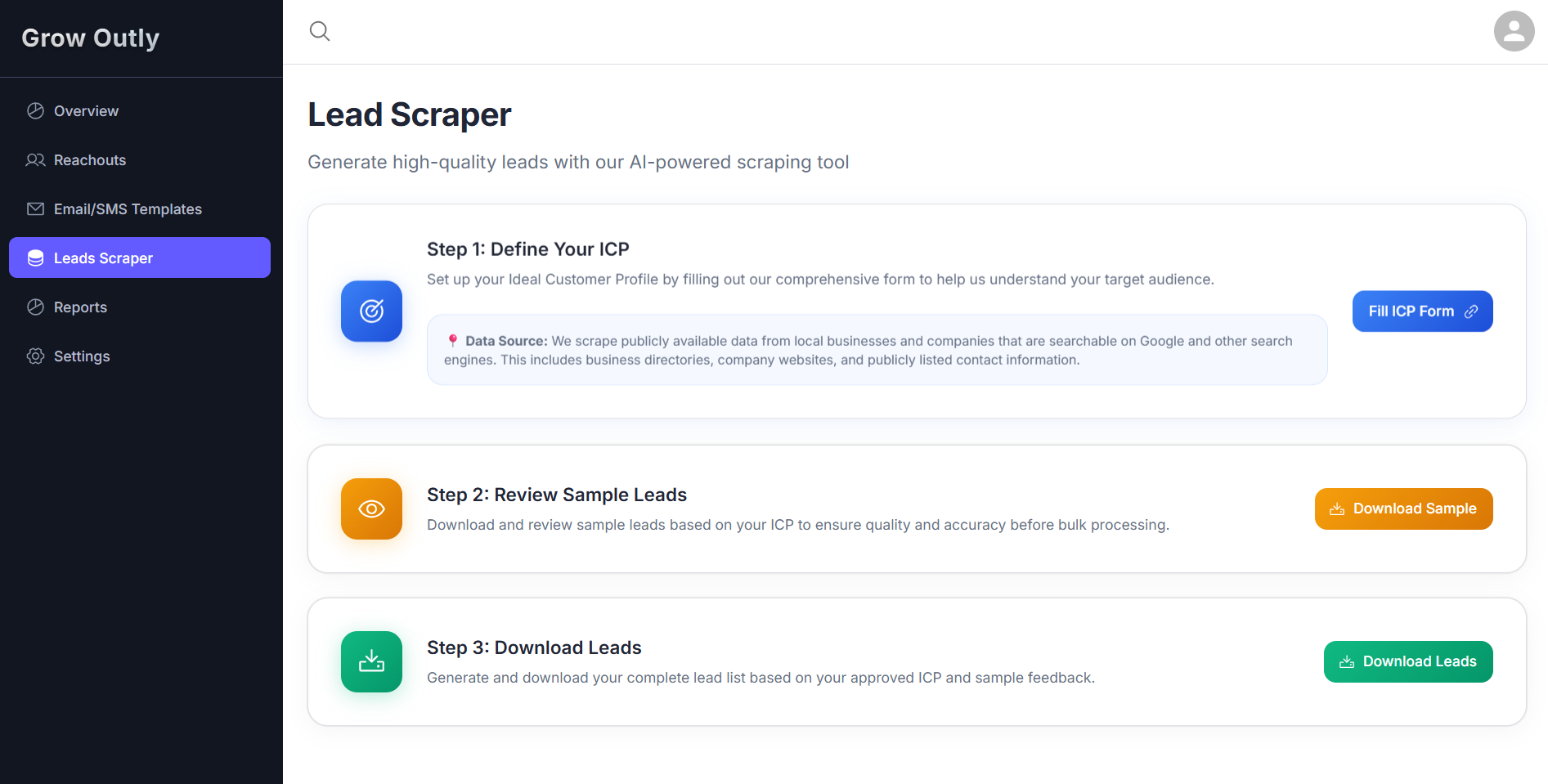Image resolution: width=1548 pixels, height=784 pixels.
Task: Open Settings from sidebar
Action: pyautogui.click(x=82, y=356)
